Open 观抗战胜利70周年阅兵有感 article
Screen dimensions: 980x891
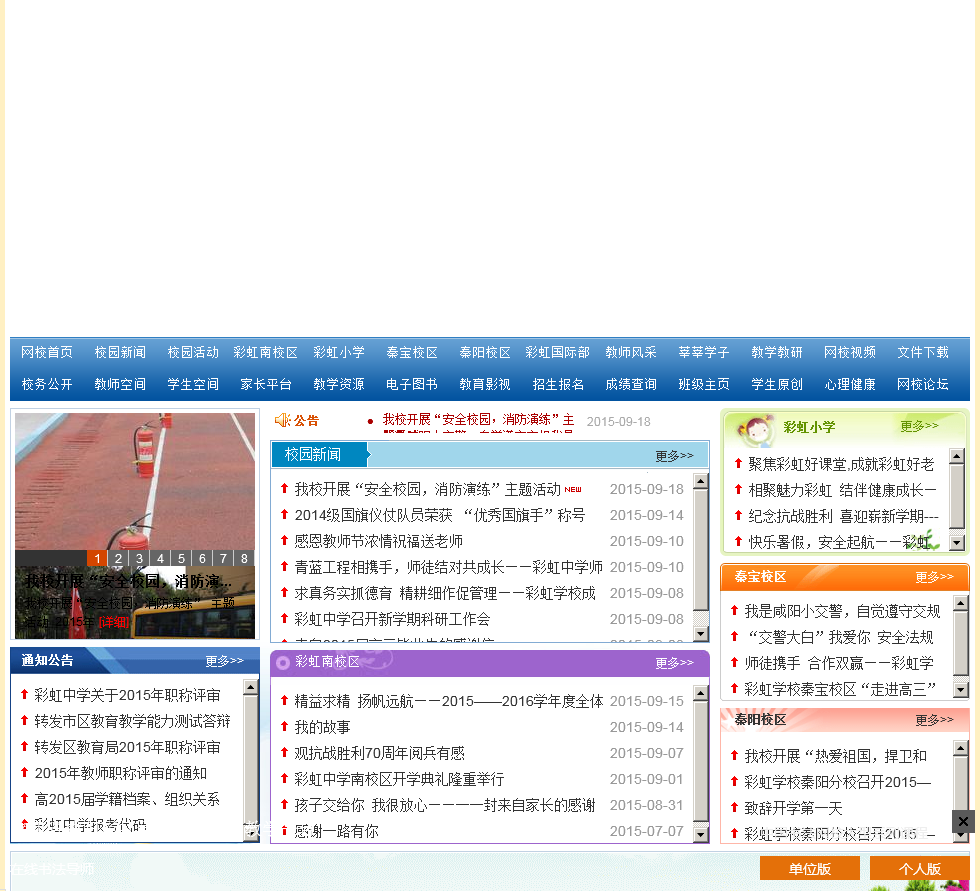tap(379, 754)
